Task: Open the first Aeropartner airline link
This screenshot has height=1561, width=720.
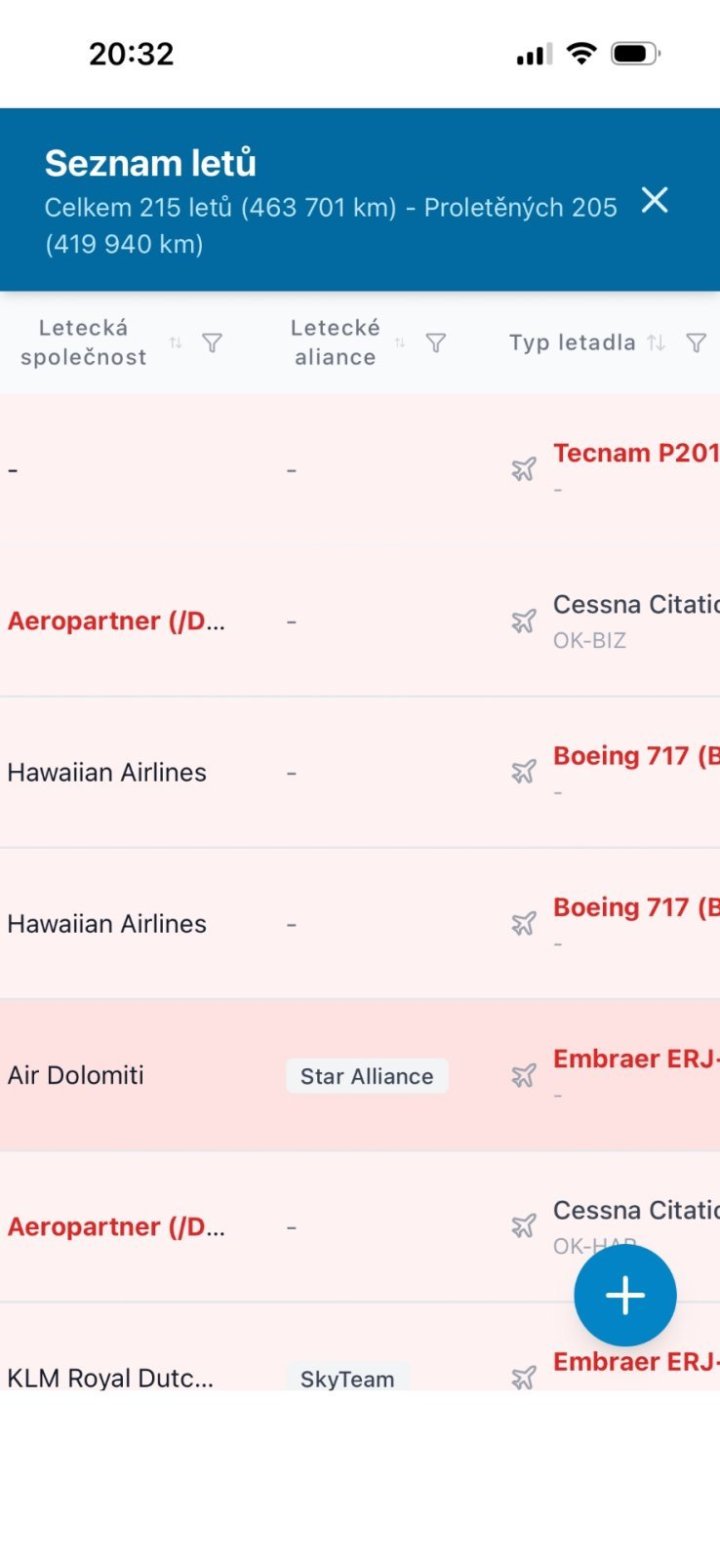Action: pyautogui.click(x=116, y=621)
